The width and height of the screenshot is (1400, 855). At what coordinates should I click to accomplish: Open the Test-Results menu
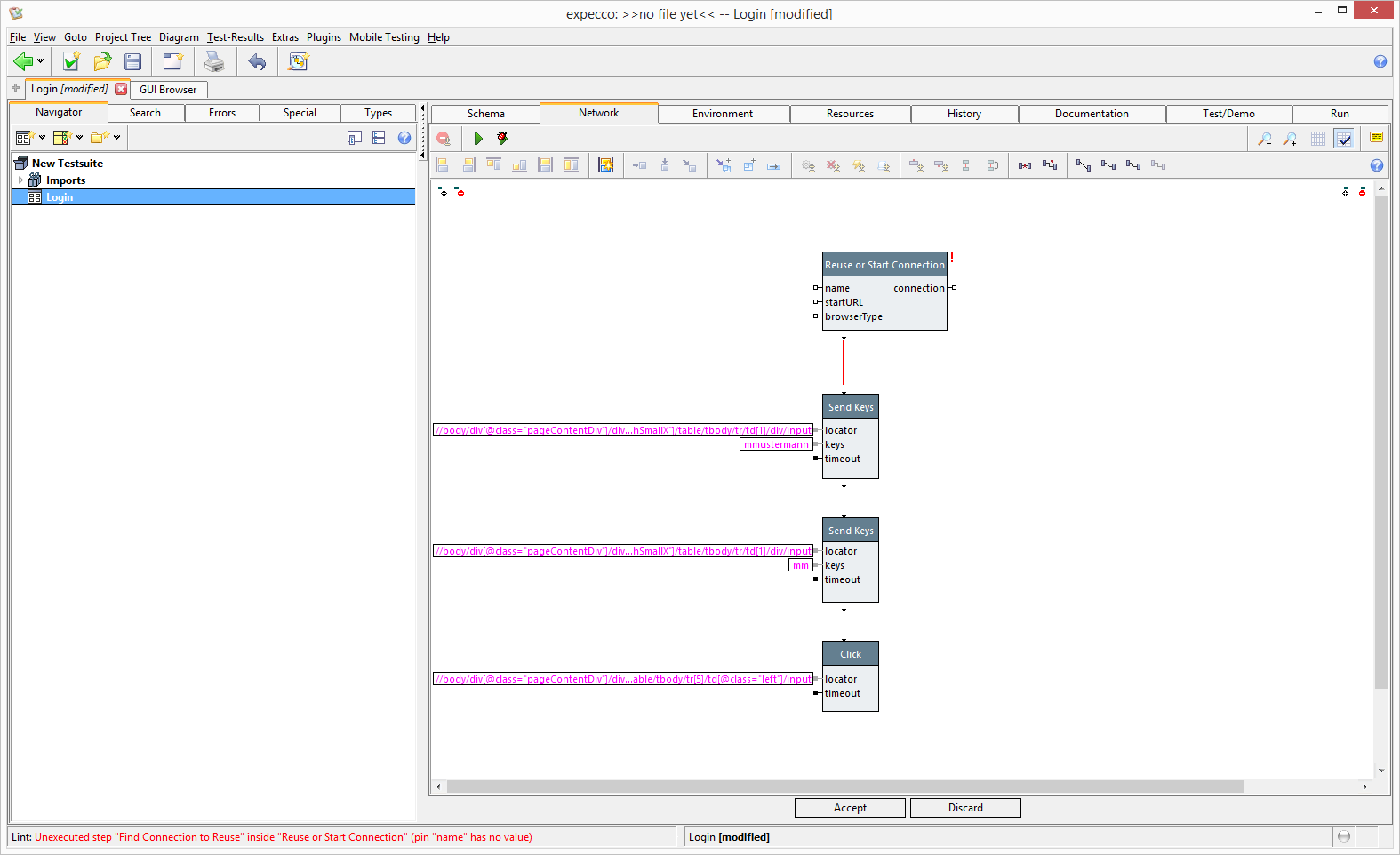click(236, 37)
